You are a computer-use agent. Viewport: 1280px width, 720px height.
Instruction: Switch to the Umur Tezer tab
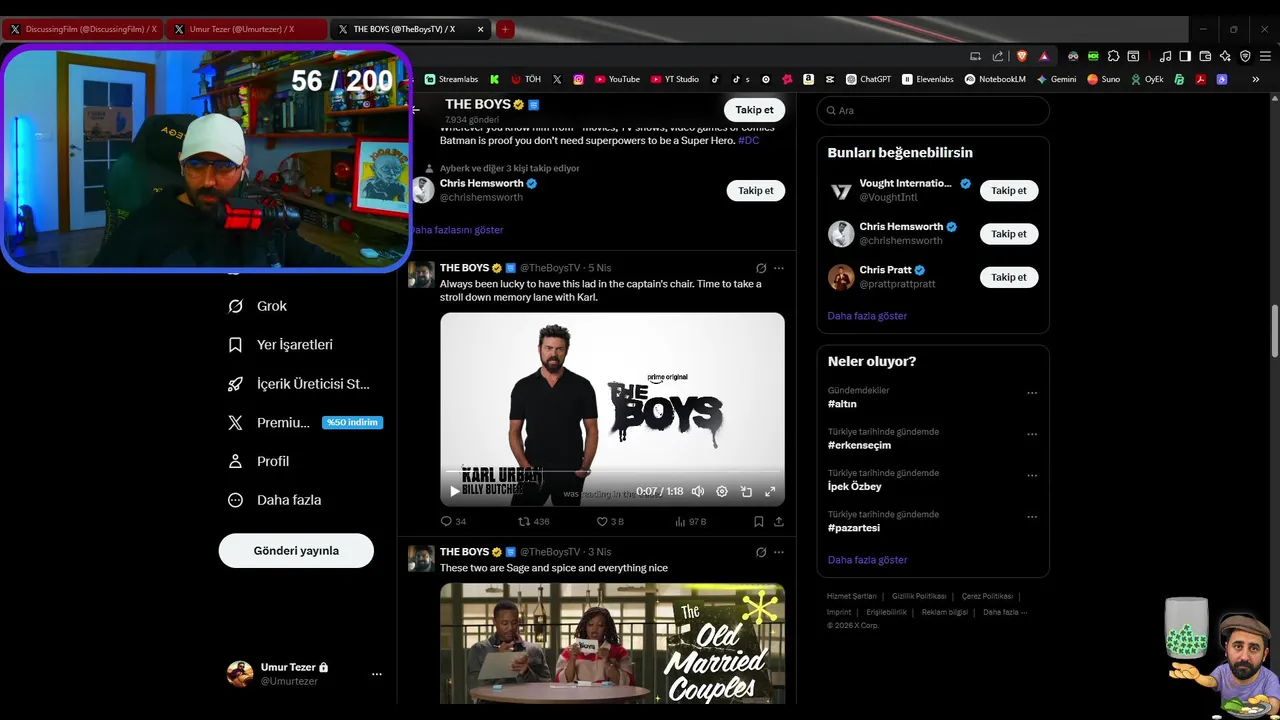(246, 29)
